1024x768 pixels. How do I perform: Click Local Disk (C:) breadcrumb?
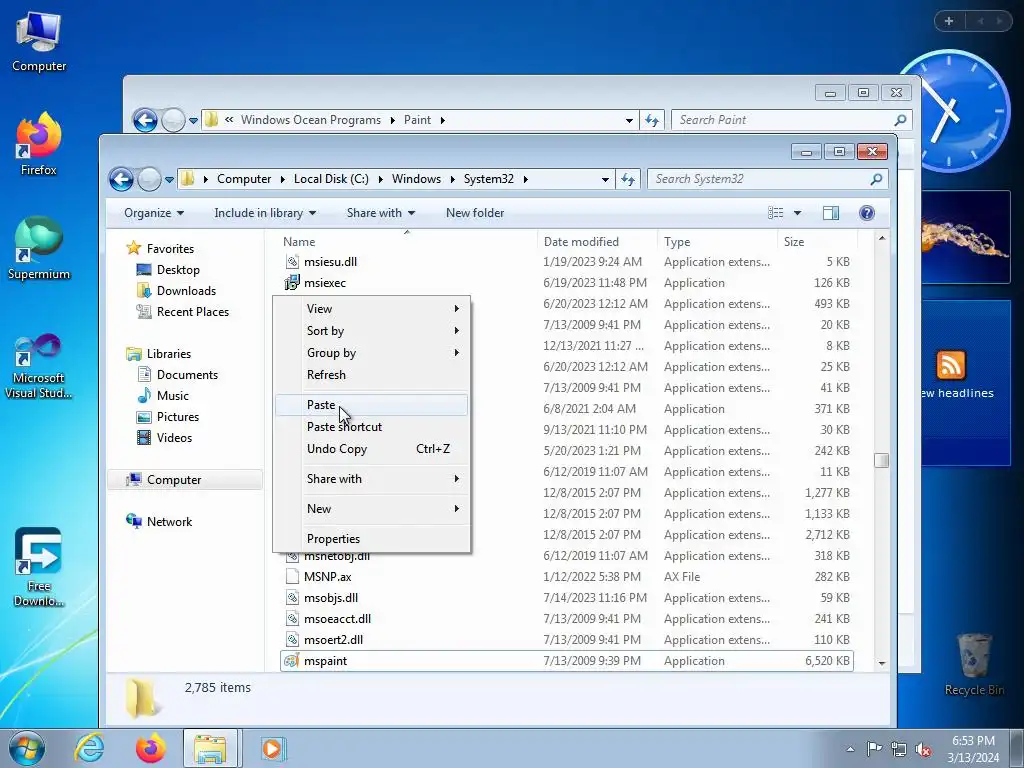click(331, 179)
